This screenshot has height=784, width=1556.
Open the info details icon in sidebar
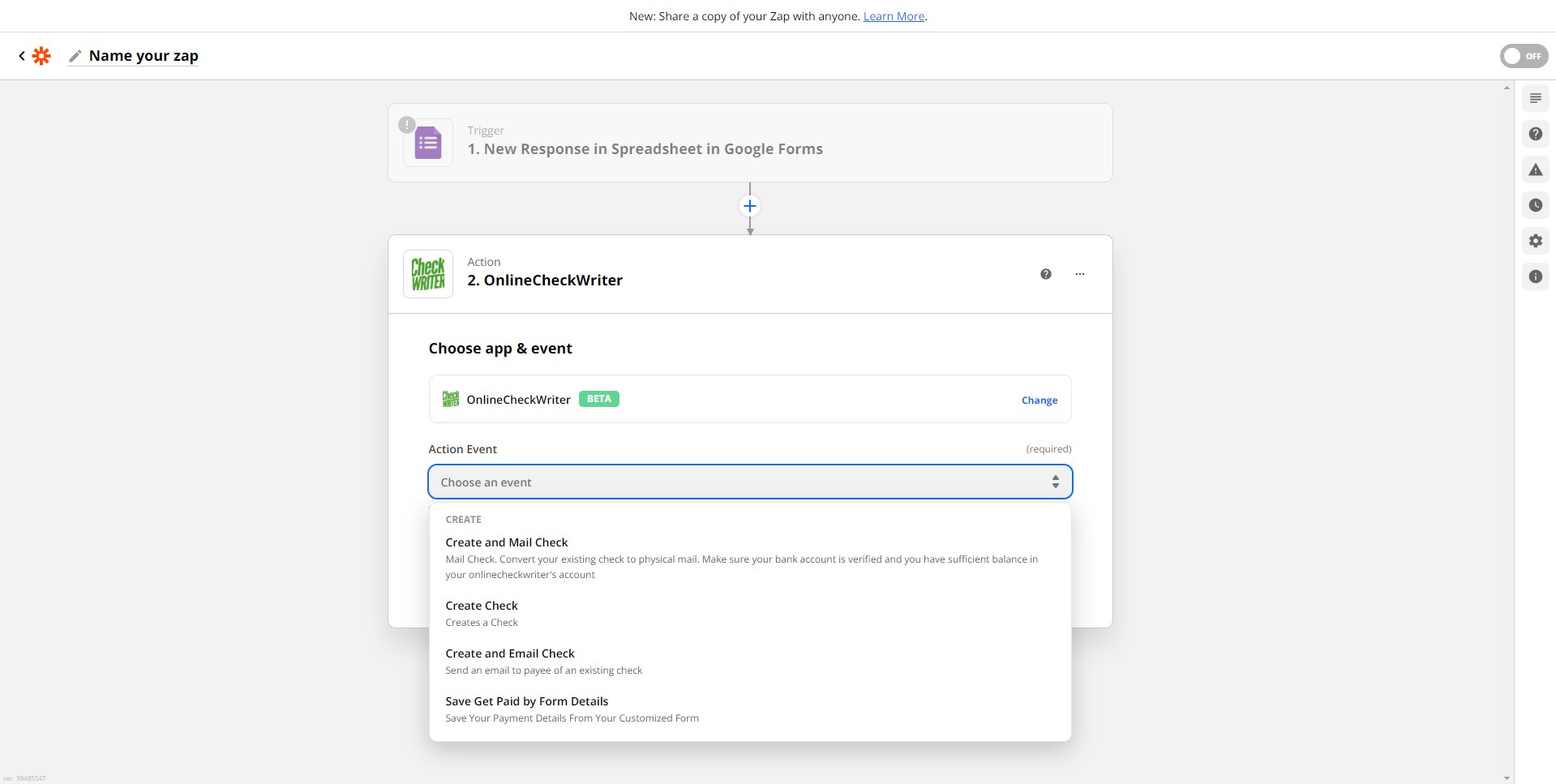tap(1535, 277)
